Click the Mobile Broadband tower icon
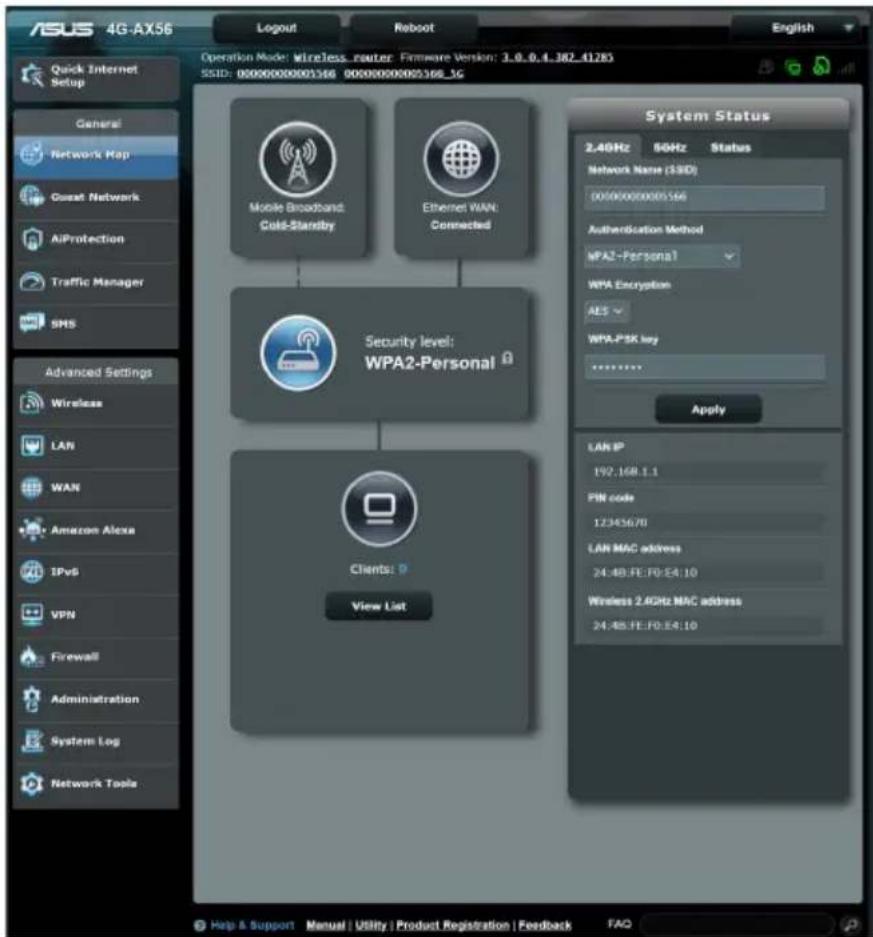The height and width of the screenshot is (937, 873). point(298,160)
